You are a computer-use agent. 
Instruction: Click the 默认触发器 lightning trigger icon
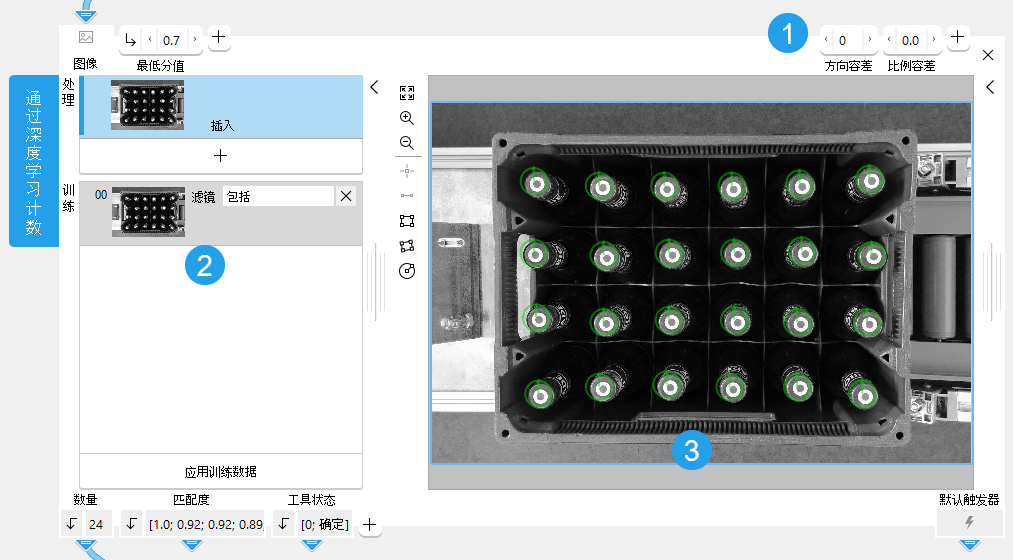tap(968, 523)
